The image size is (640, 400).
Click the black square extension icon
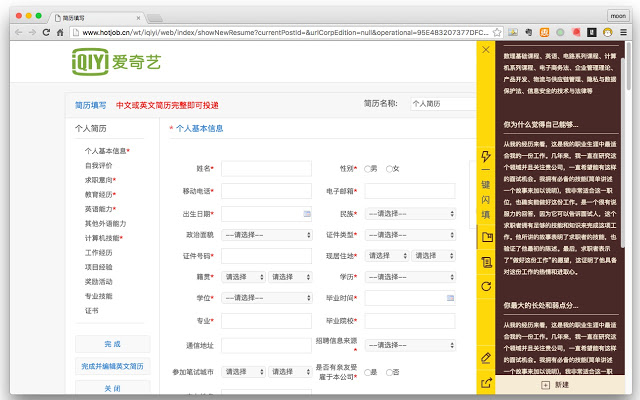click(x=592, y=32)
